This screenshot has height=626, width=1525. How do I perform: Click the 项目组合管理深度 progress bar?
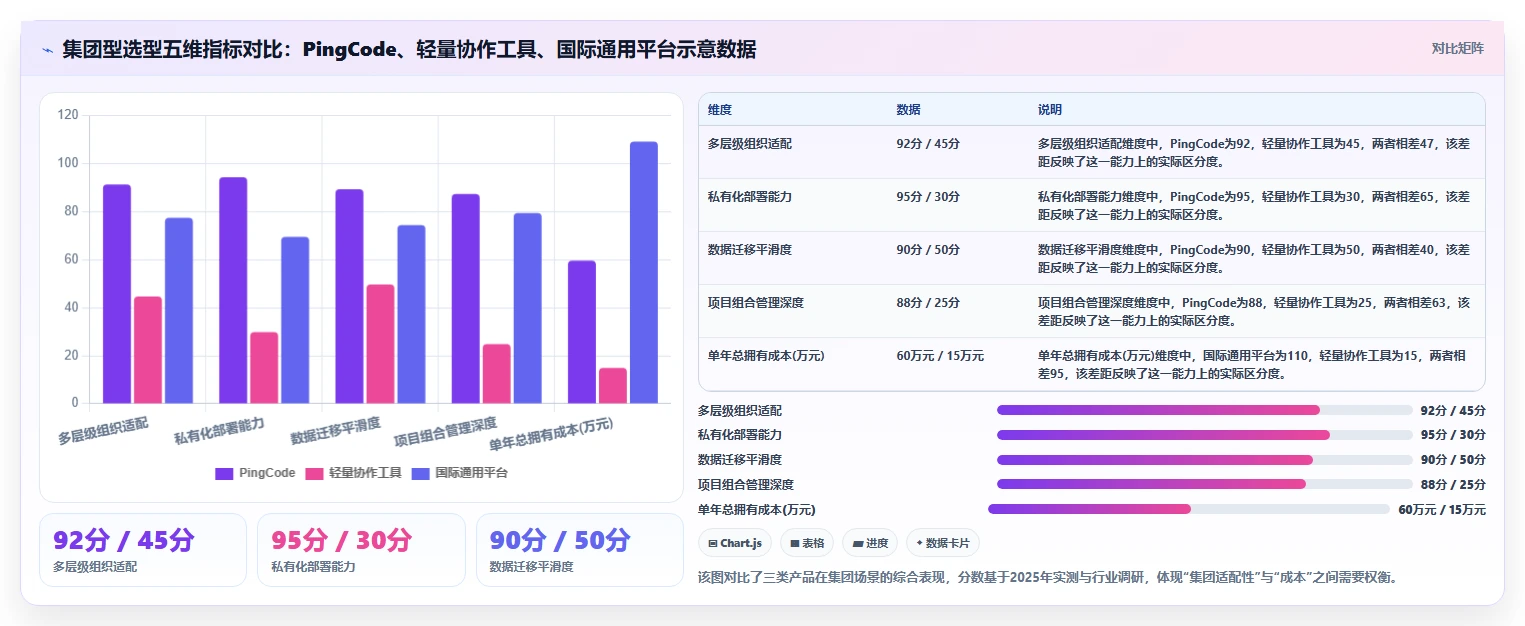(1204, 484)
